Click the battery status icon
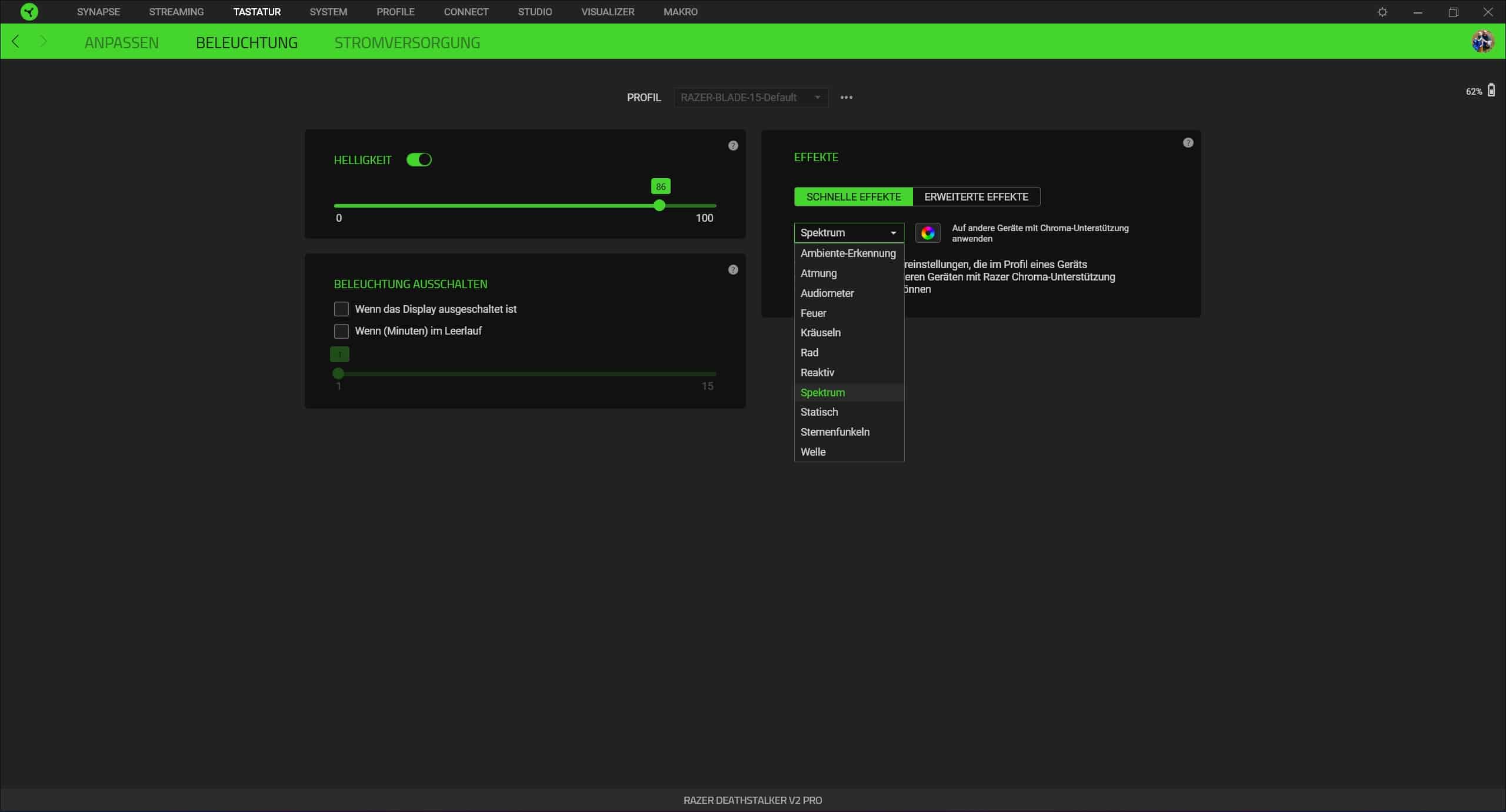1506x812 pixels. pos(1491,91)
